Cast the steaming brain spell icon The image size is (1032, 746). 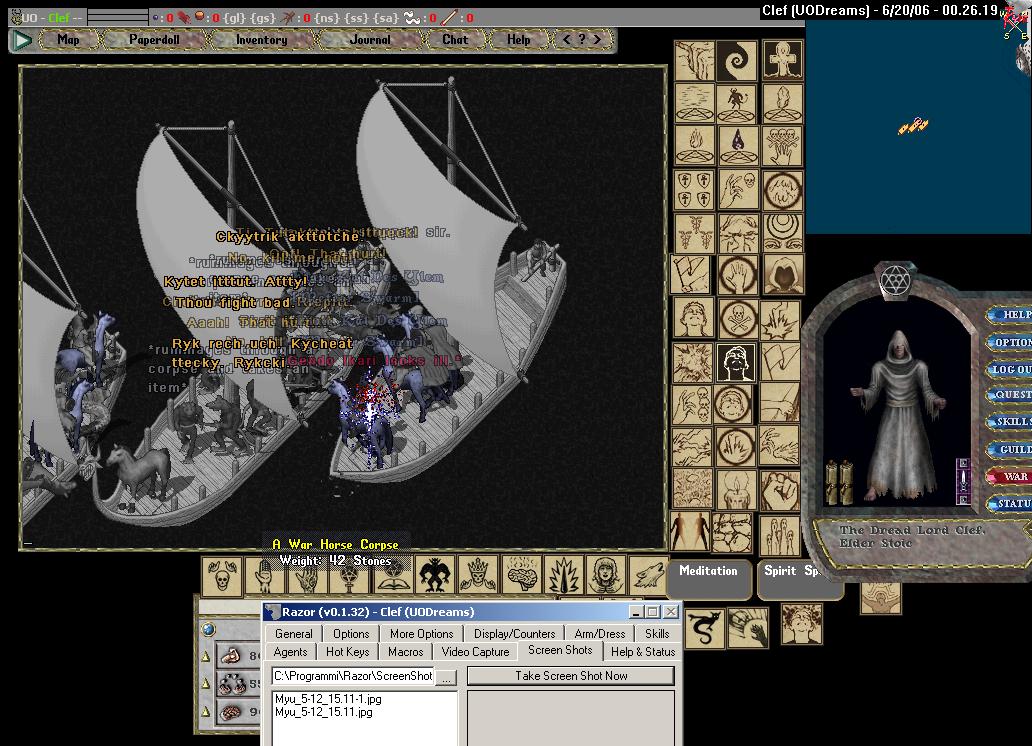(x=520, y=575)
